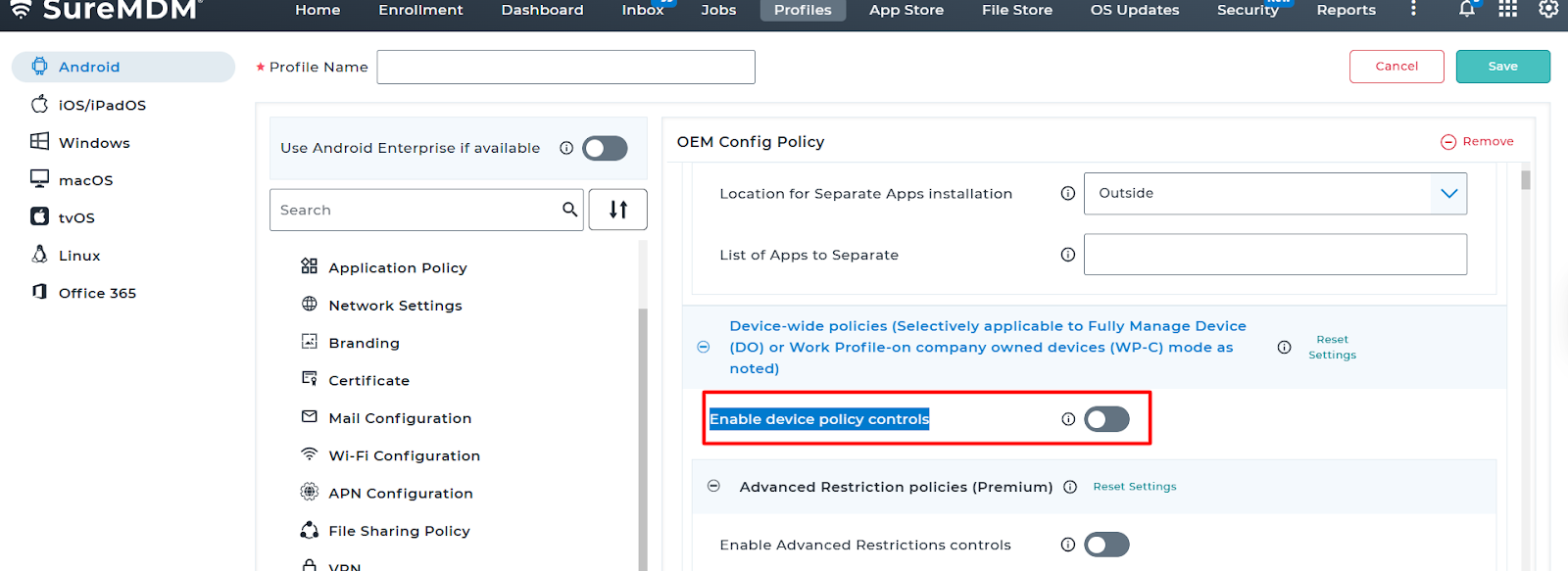Go to the Dashboard tab
This screenshot has width=1568, height=571.
click(x=542, y=10)
